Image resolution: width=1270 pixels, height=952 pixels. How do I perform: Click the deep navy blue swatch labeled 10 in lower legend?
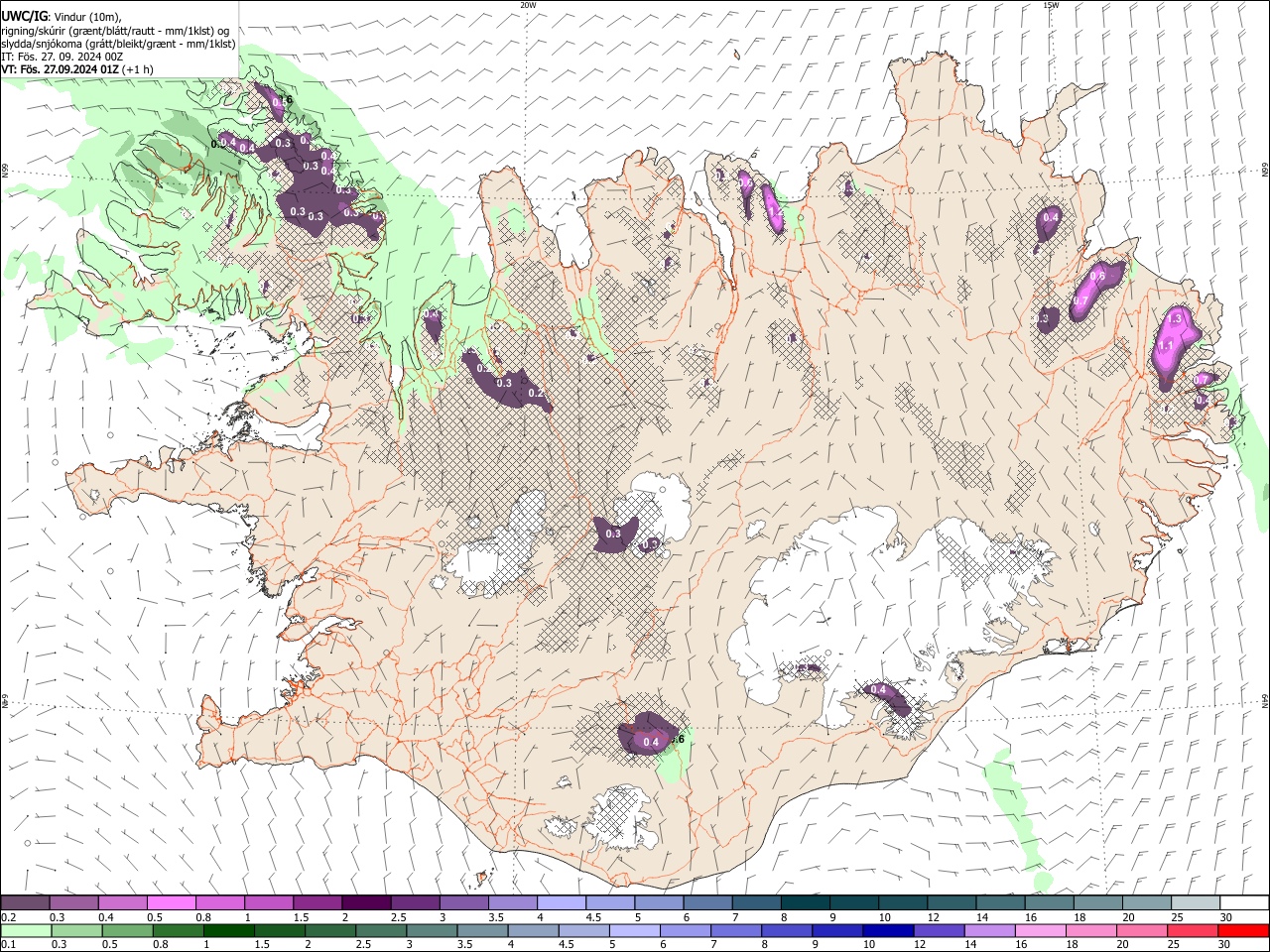(886, 930)
